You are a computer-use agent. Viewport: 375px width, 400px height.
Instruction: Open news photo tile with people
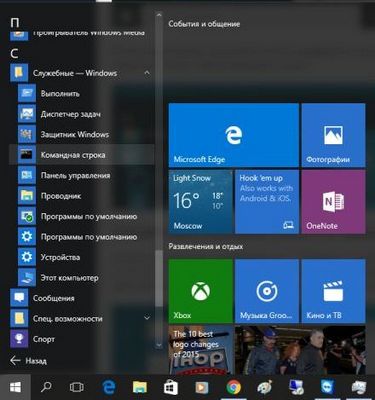click(x=300, y=350)
